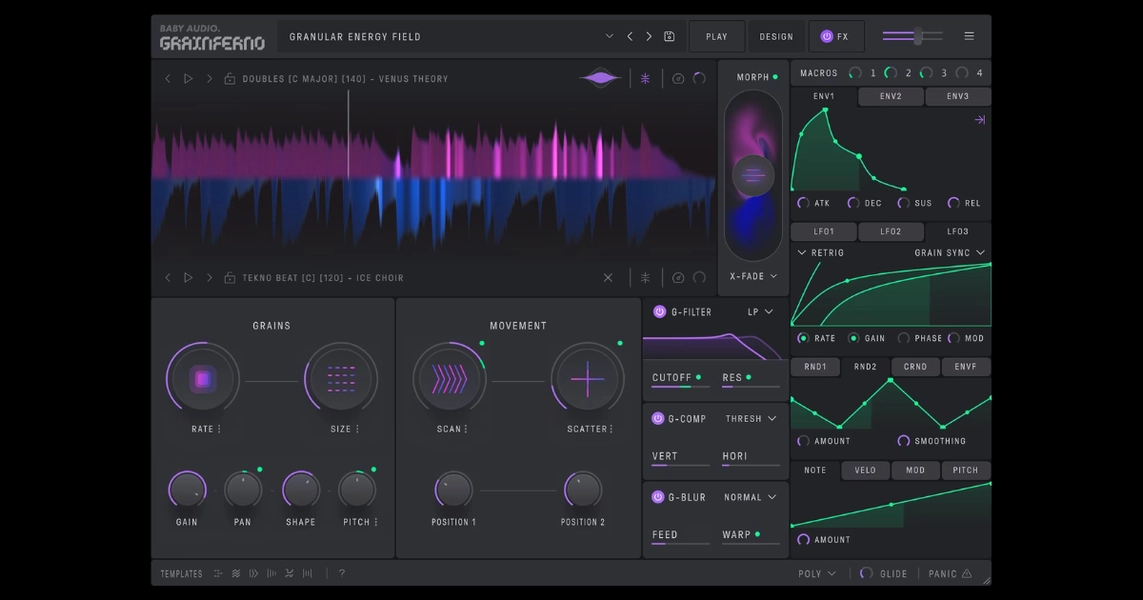The width and height of the screenshot is (1143, 600).
Task: Save the Granular Energy Field preset
Action: coord(669,36)
